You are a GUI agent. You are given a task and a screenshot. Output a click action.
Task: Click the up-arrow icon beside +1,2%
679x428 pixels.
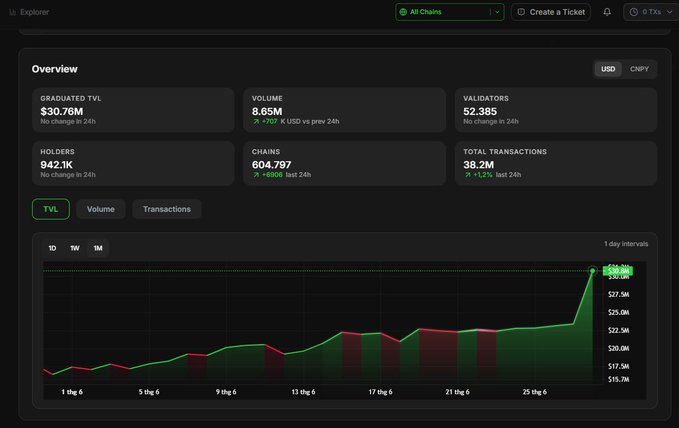pos(468,175)
